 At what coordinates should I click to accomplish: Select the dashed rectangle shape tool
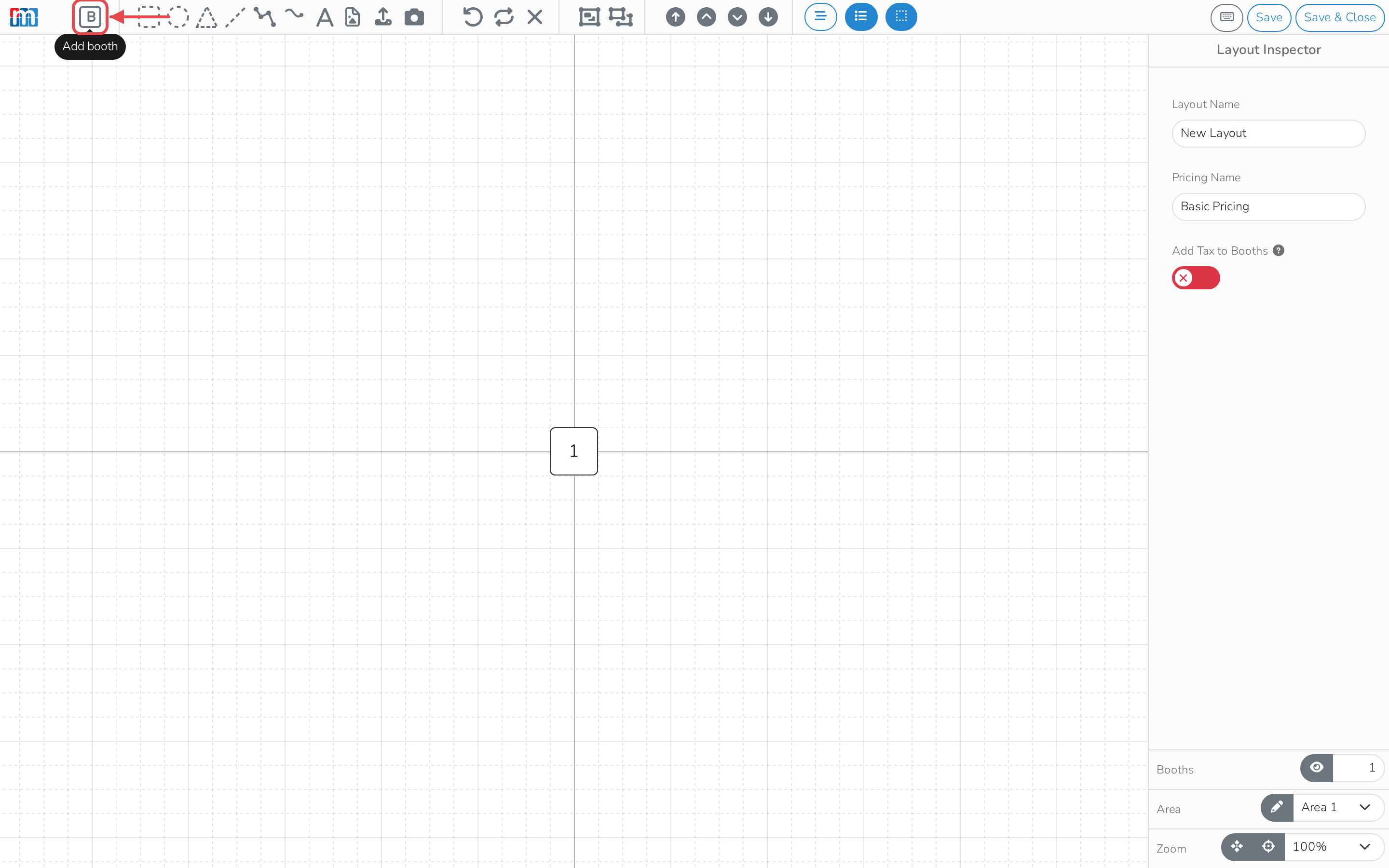149,17
